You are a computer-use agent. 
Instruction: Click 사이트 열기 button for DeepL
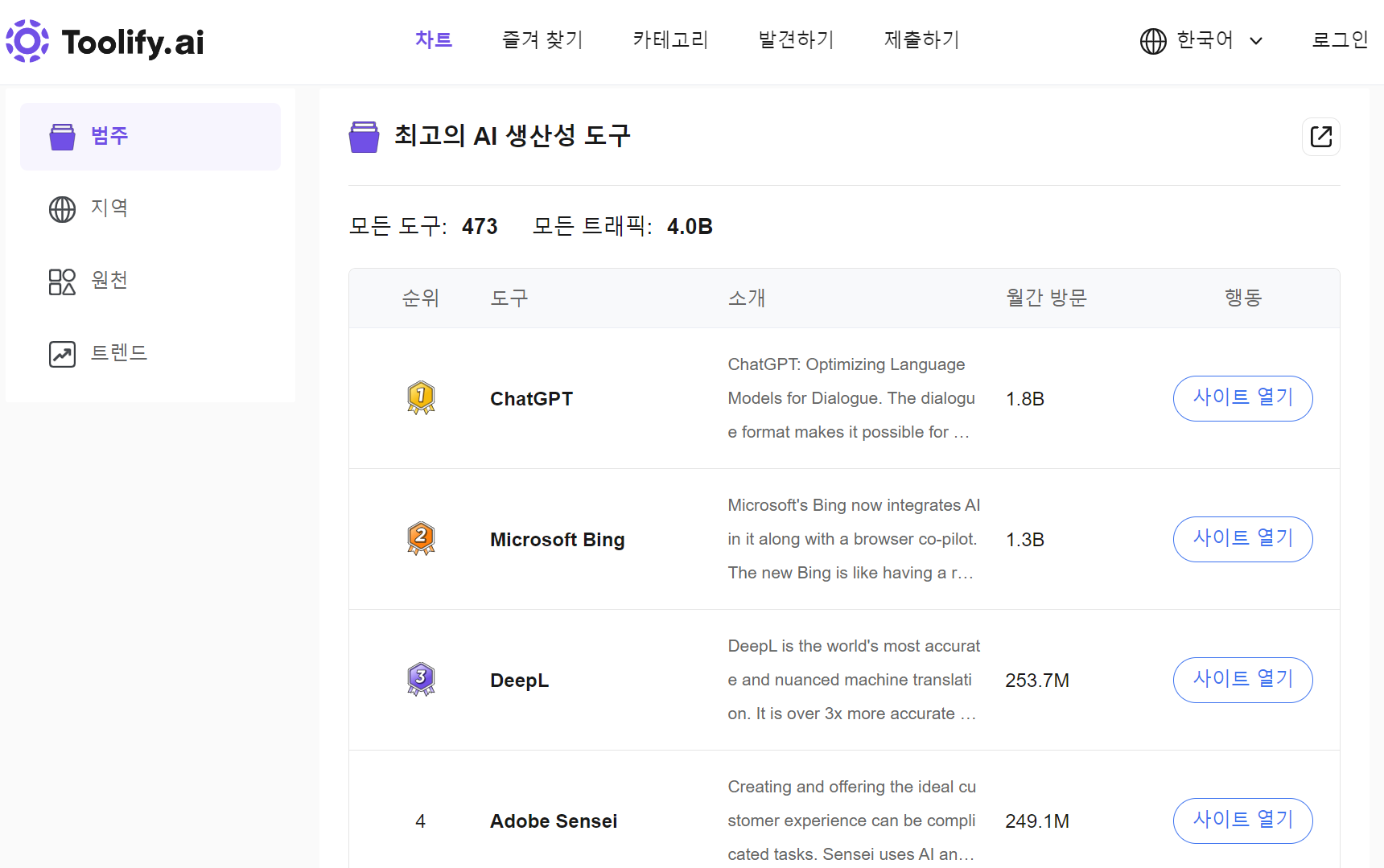click(1242, 680)
